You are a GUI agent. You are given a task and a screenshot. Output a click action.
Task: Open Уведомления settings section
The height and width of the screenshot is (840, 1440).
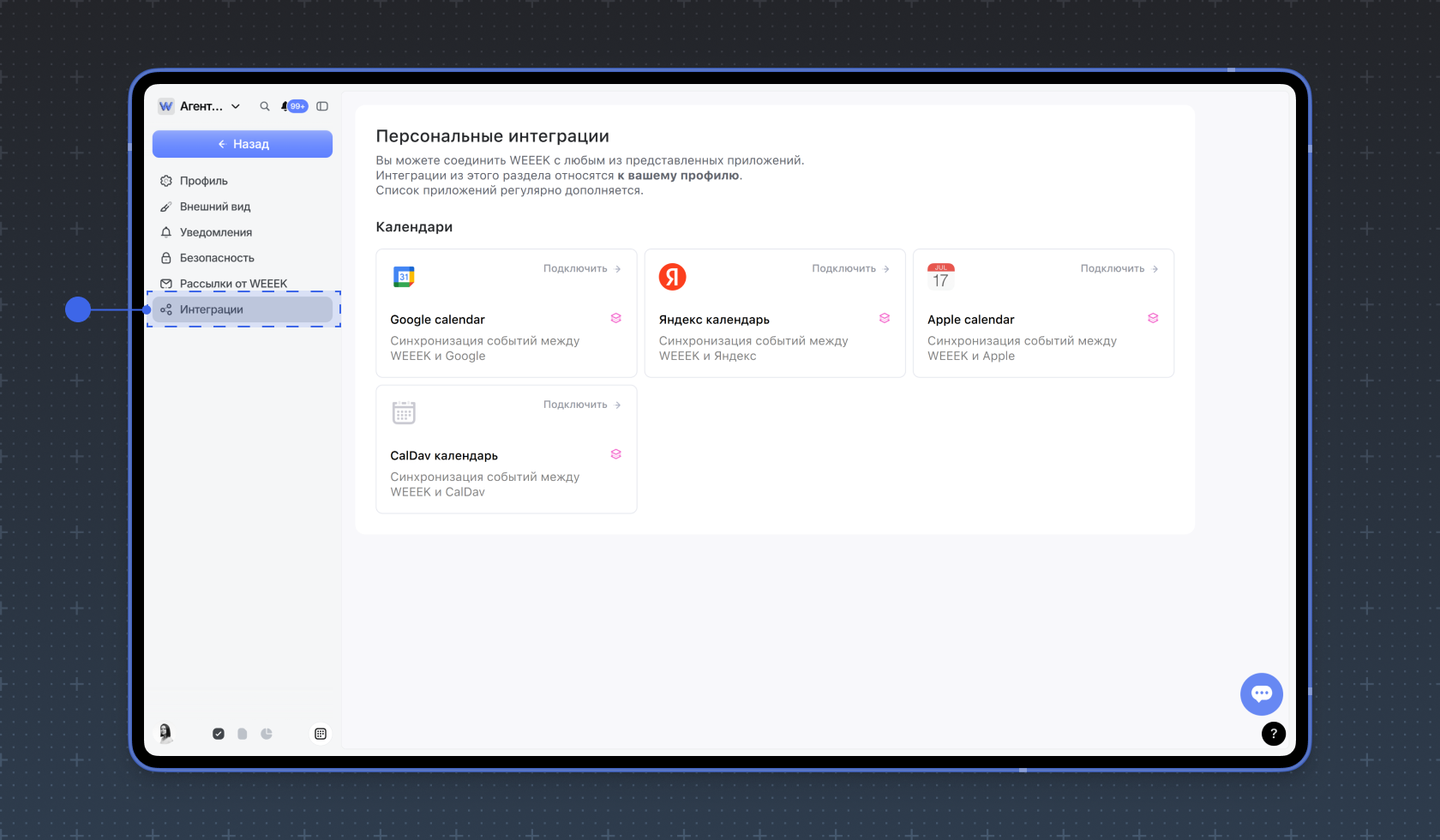[215, 232]
